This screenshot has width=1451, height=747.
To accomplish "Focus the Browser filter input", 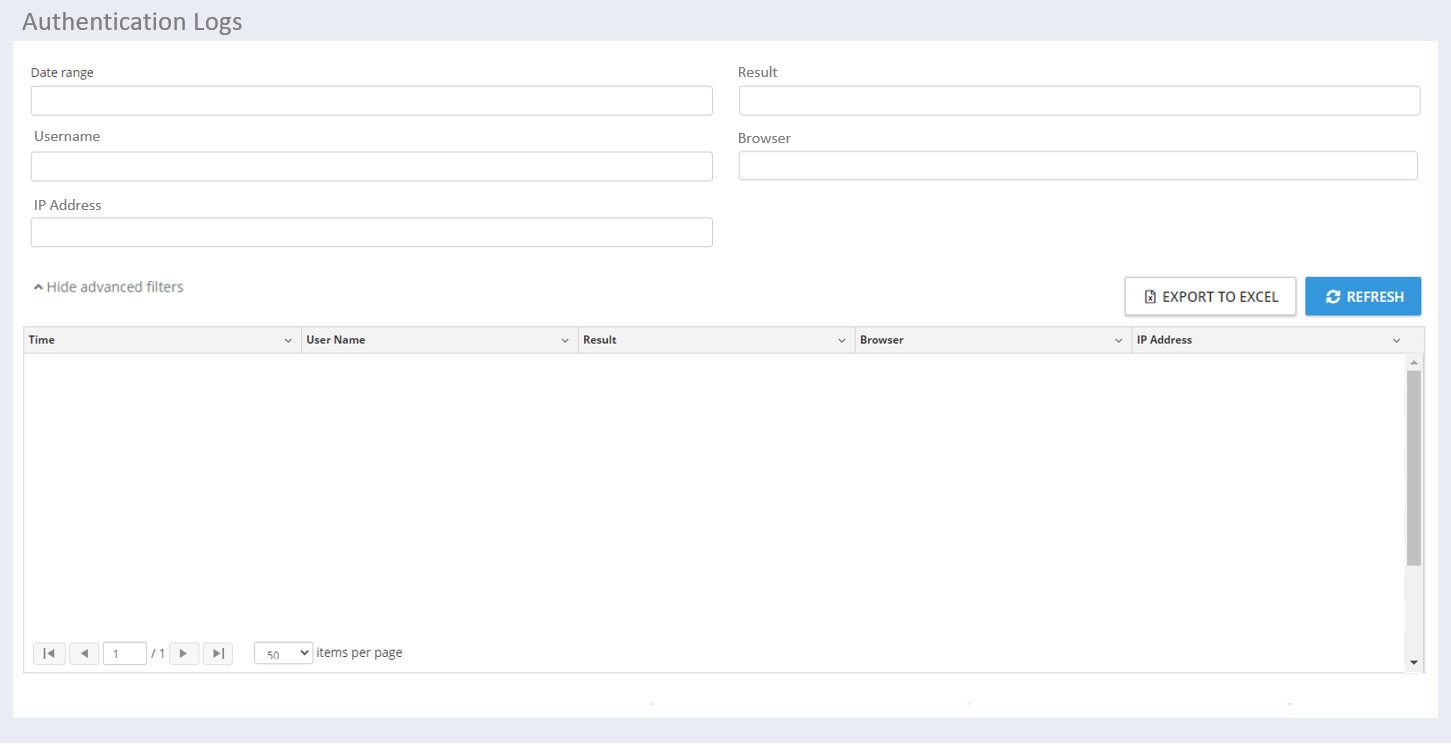I will coord(1078,166).
